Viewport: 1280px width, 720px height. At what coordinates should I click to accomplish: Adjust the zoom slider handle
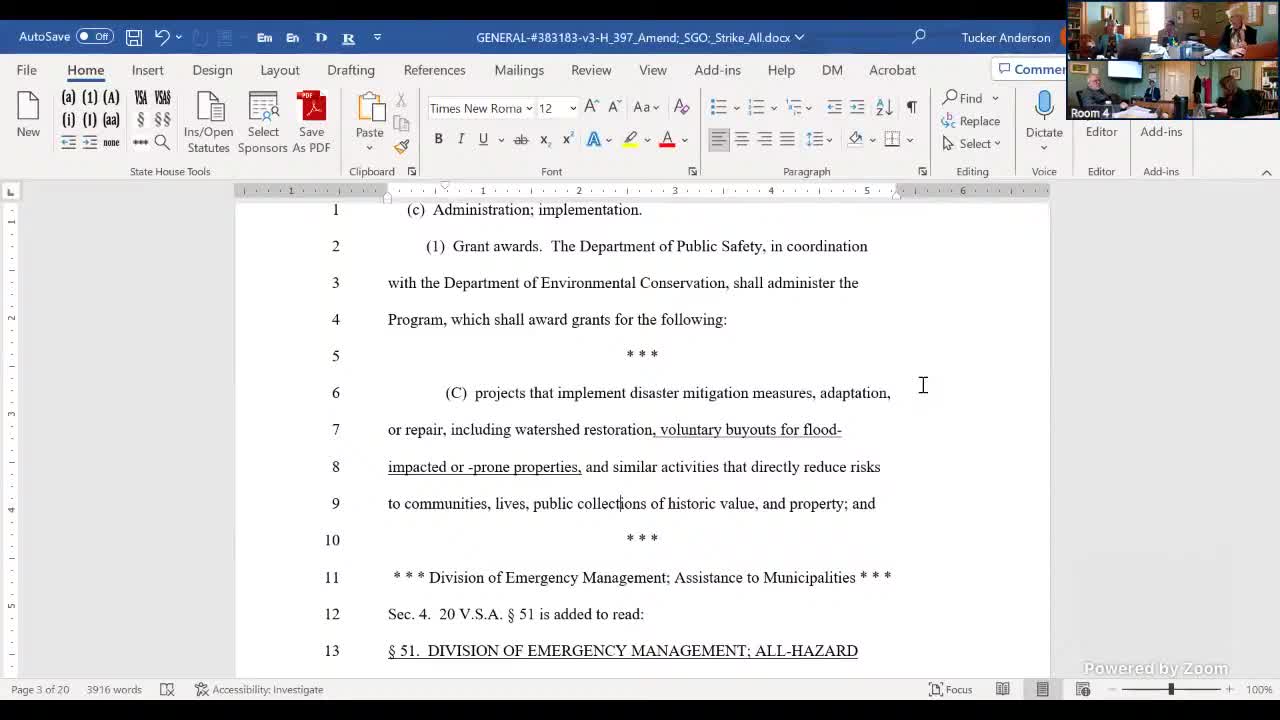1171,689
